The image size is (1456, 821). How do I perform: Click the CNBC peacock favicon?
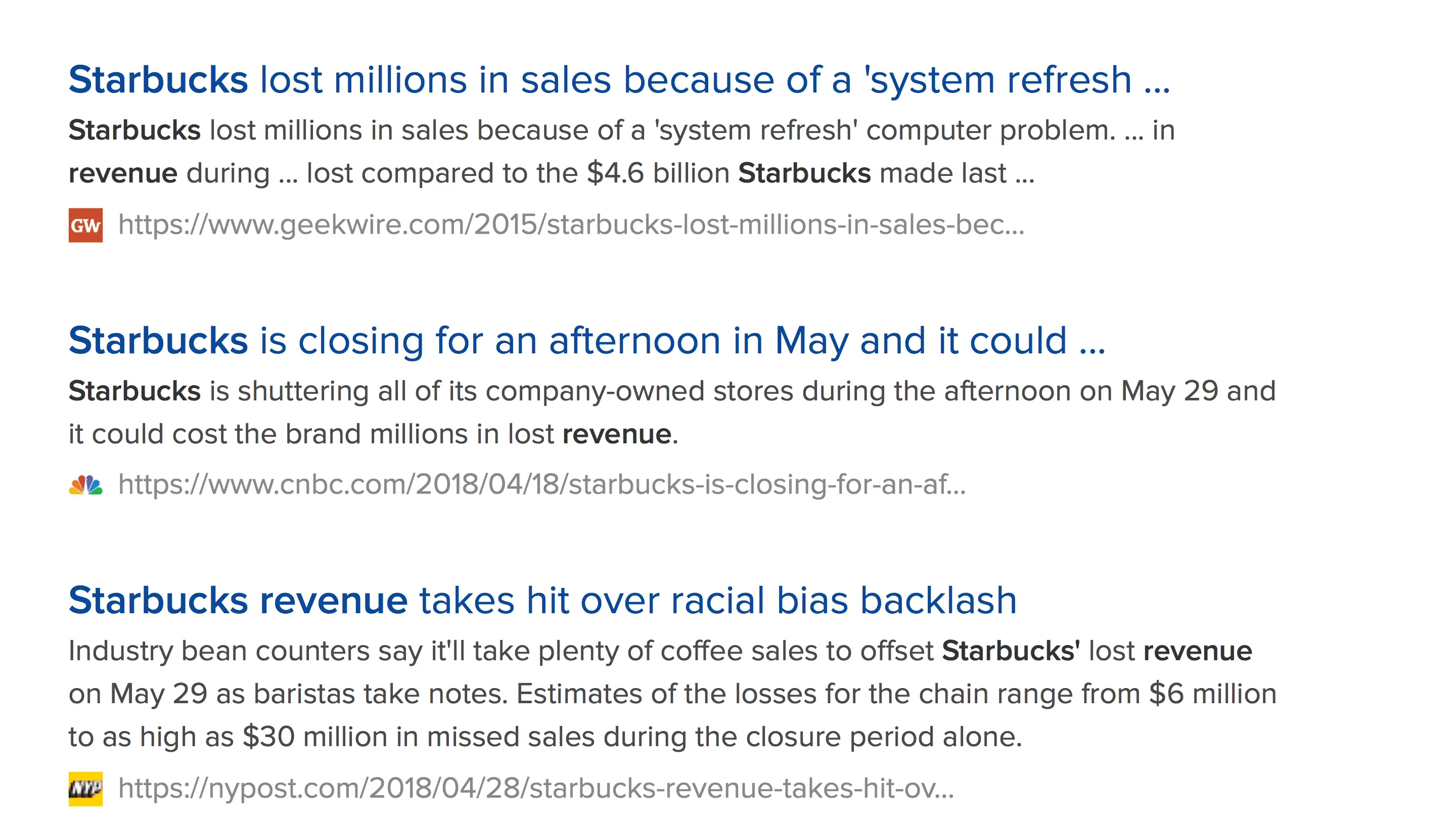tap(85, 485)
